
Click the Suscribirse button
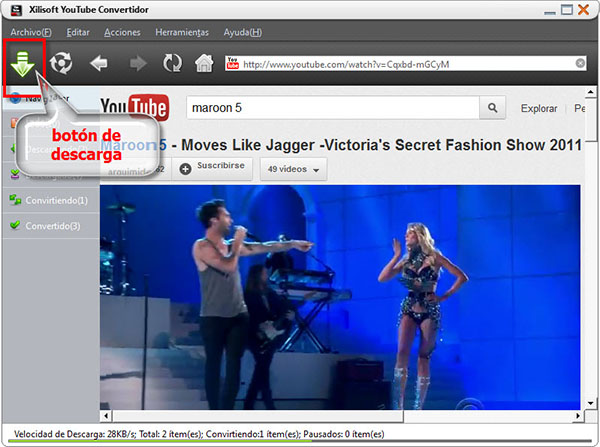click(212, 169)
